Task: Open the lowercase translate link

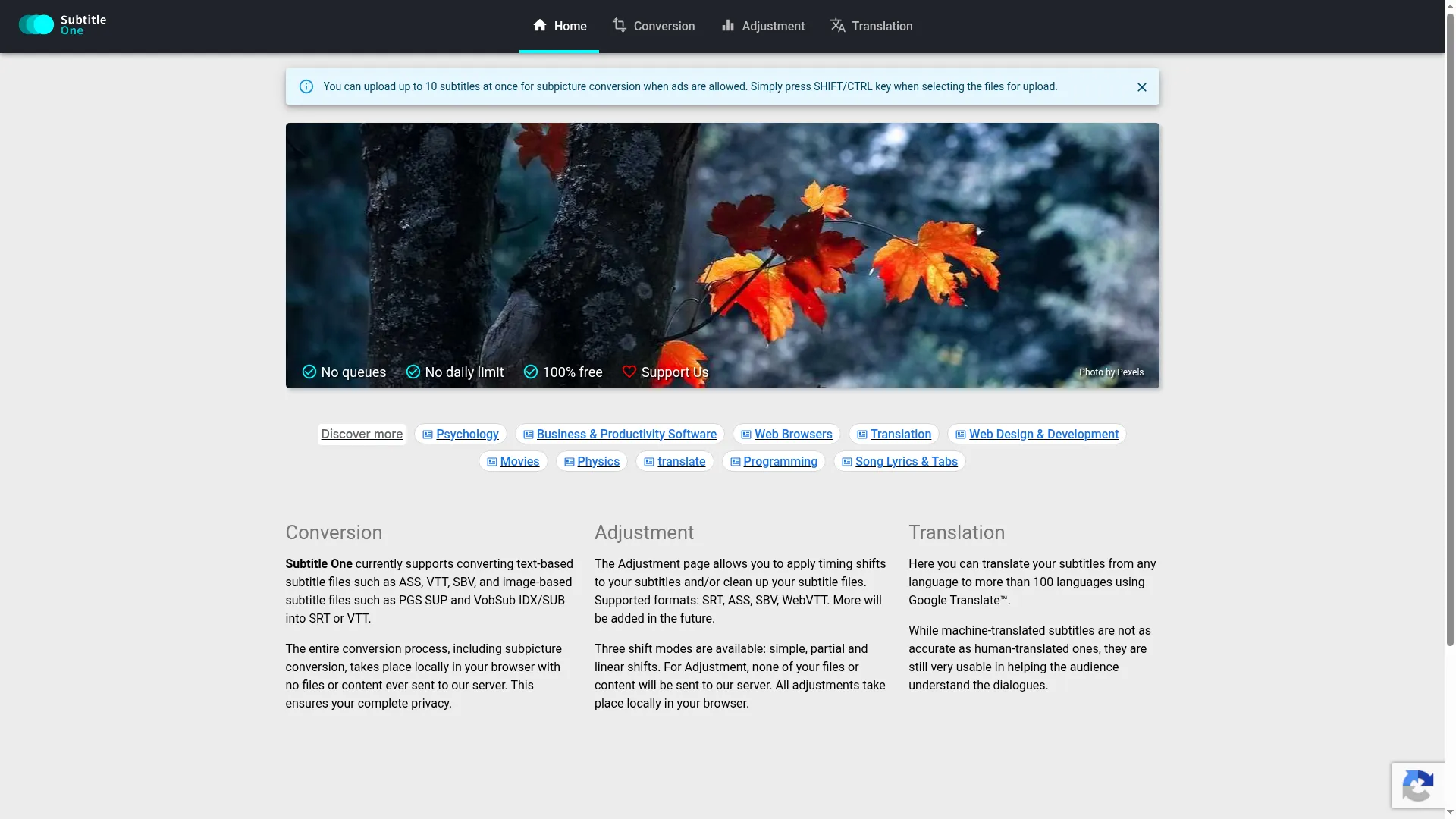Action: (x=681, y=461)
